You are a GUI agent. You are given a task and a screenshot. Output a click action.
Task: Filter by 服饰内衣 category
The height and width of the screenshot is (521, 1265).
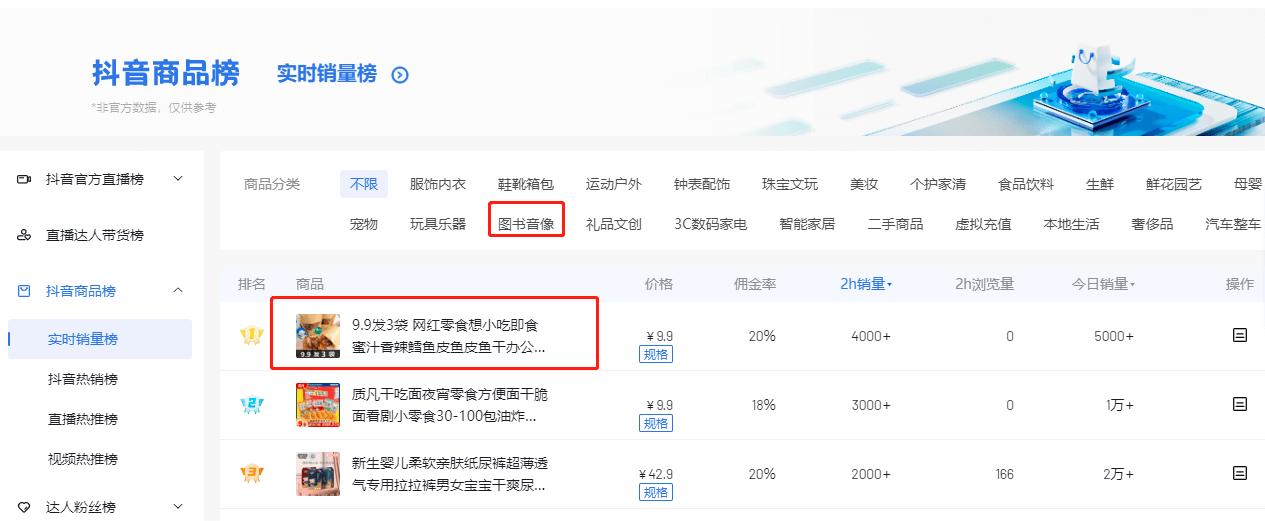pyautogui.click(x=438, y=184)
